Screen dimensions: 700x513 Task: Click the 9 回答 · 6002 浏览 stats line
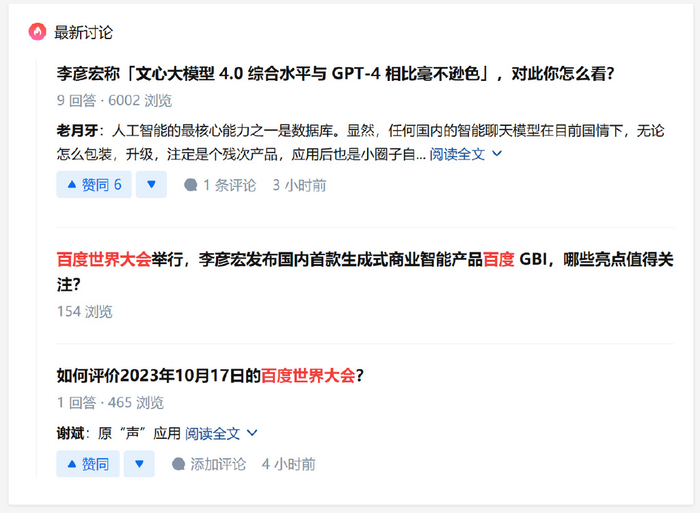(x=114, y=100)
